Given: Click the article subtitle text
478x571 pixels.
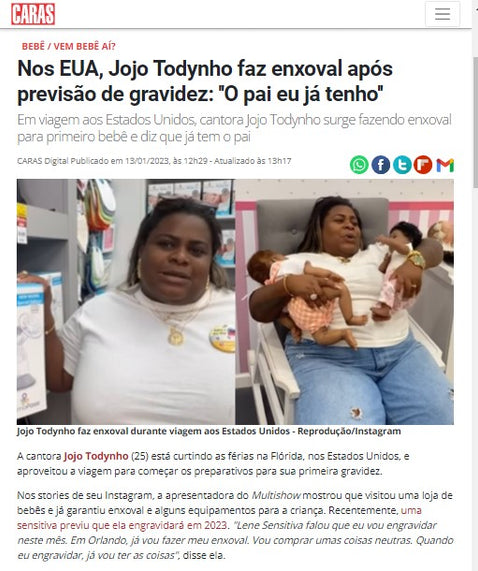Looking at the screenshot, I should pyautogui.click(x=234, y=128).
